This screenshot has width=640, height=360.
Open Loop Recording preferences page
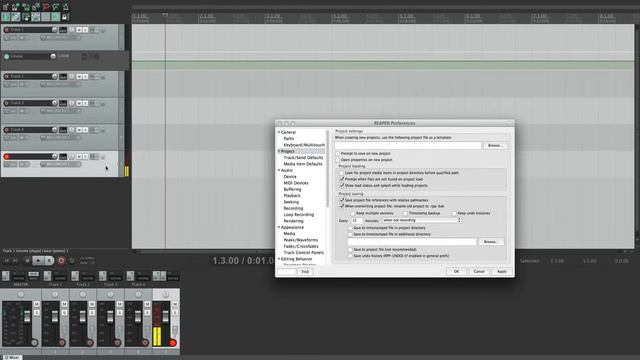tap(299, 215)
